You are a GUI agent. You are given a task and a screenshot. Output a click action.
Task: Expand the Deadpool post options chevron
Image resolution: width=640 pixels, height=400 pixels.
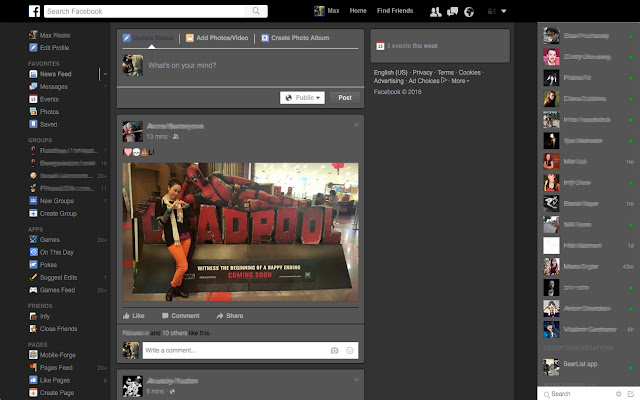[x=356, y=125]
